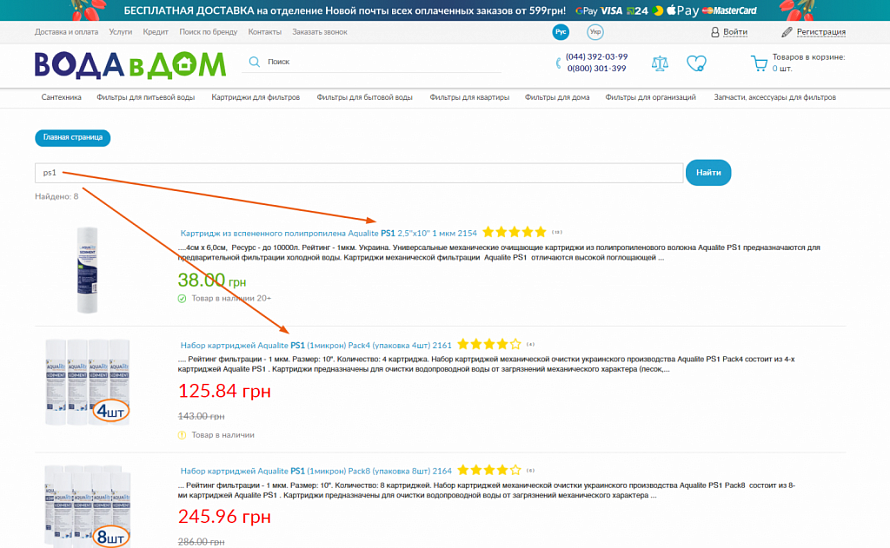Open Поиск по бренду link
This screenshot has height=548, width=890.
pos(208,32)
